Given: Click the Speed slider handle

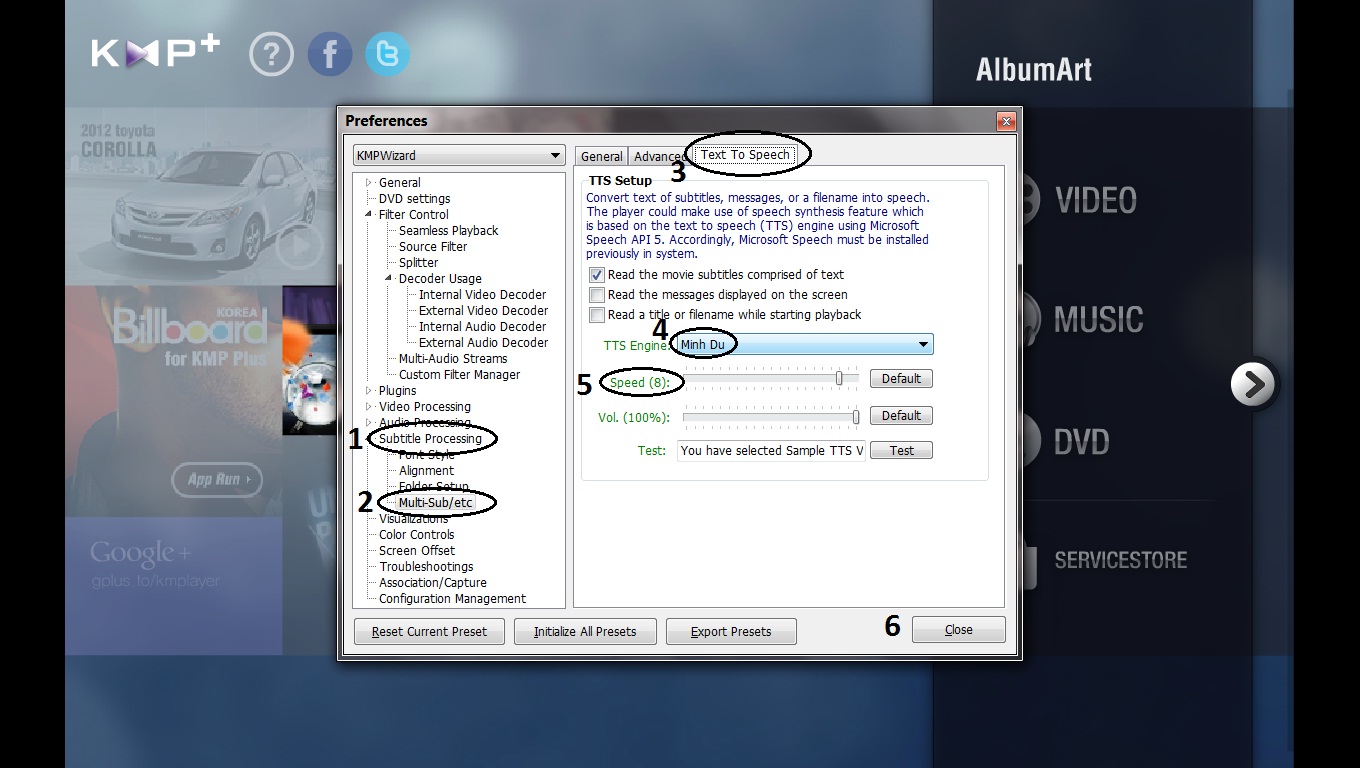Looking at the screenshot, I should 839,378.
